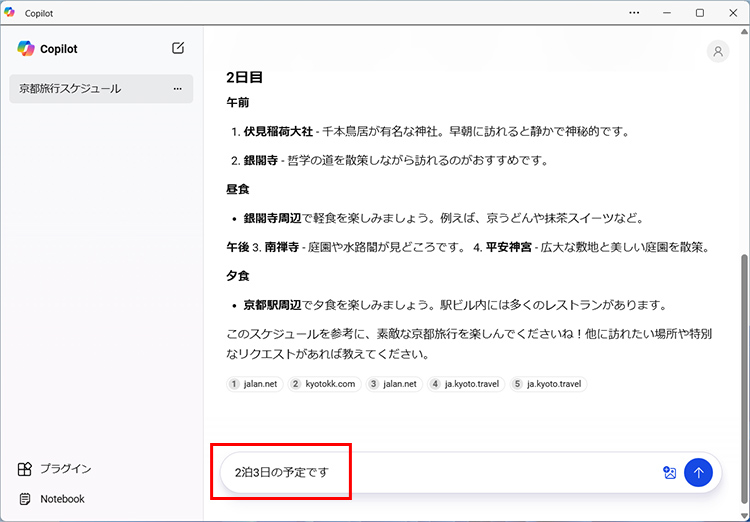Screen dimensions: 750x522
Task: Open first jalan.net source citation
Action: coord(255,384)
